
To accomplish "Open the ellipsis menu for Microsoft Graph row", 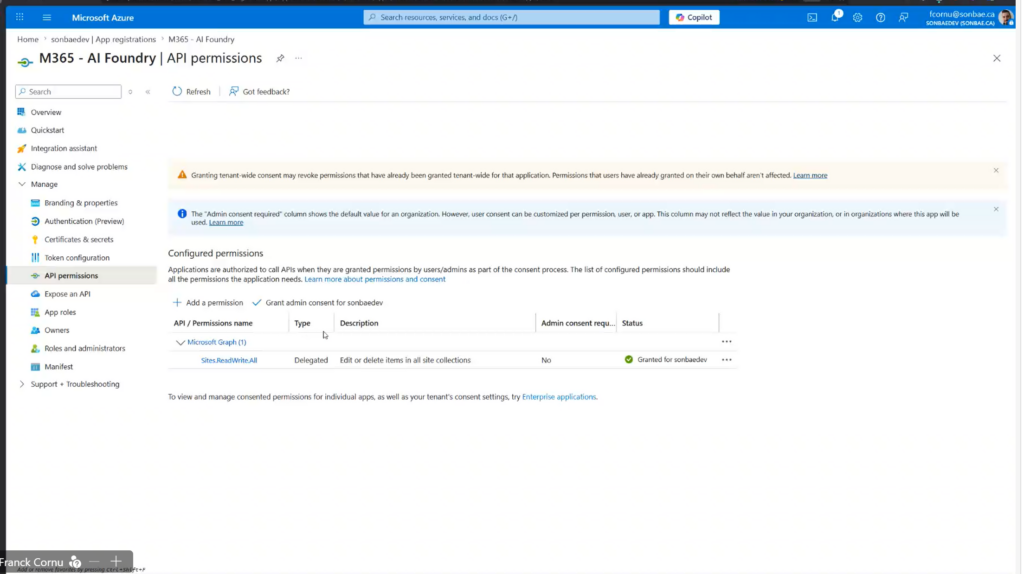I will point(726,342).
